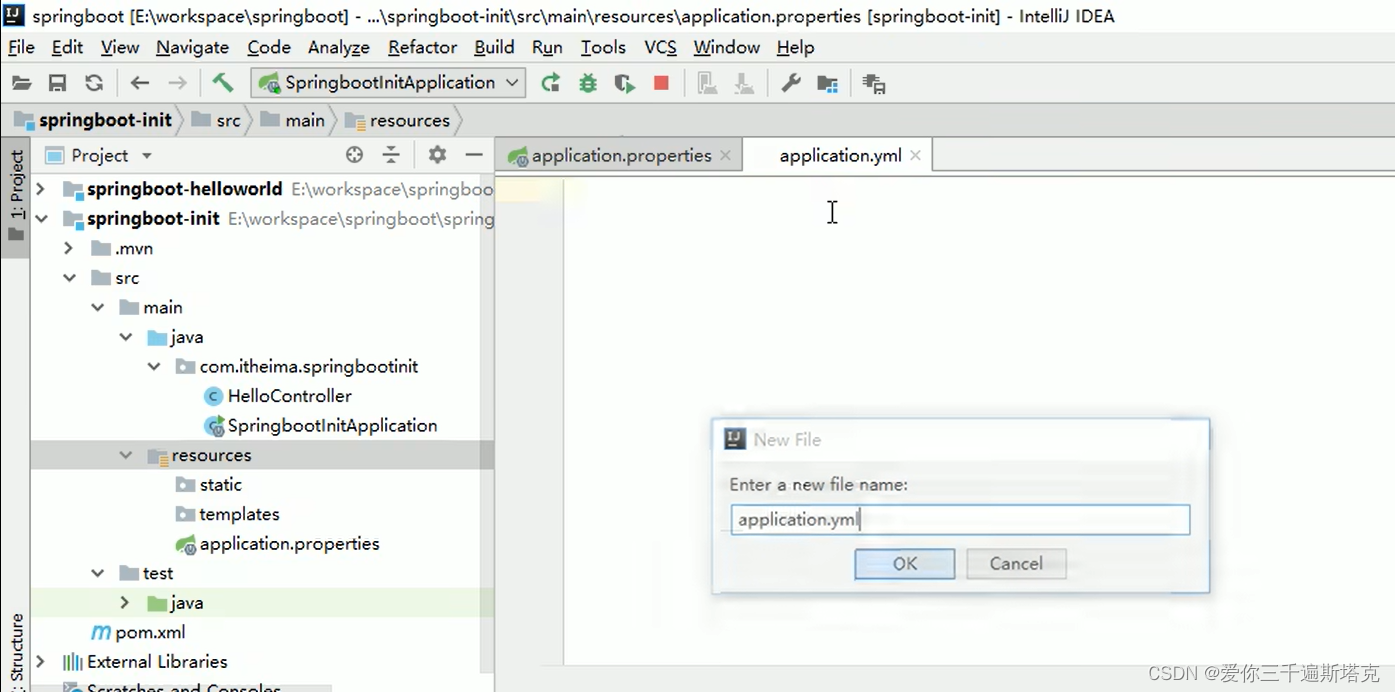Open Project panel gear settings

click(x=437, y=154)
